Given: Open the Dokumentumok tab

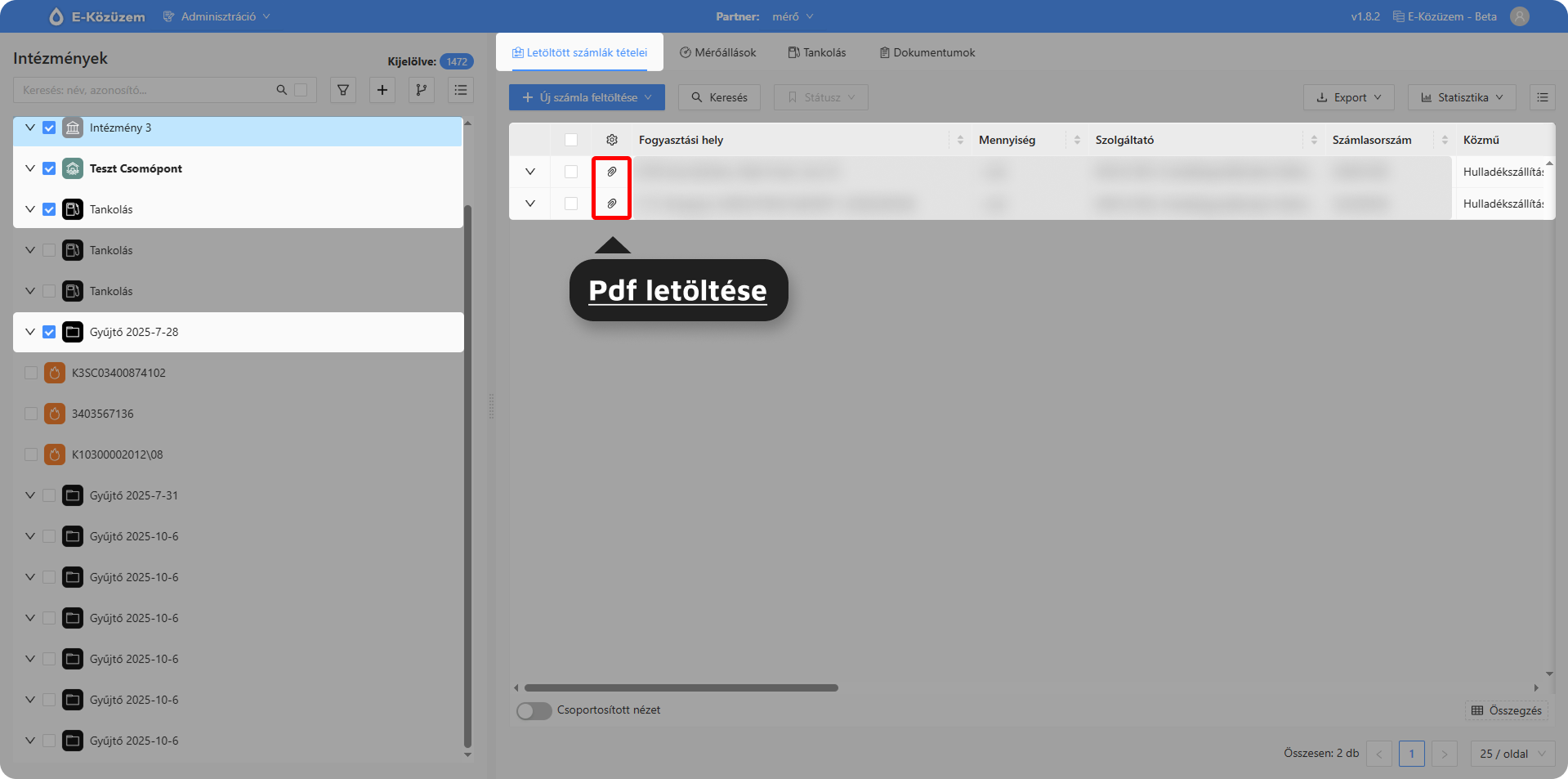Looking at the screenshot, I should (x=927, y=52).
